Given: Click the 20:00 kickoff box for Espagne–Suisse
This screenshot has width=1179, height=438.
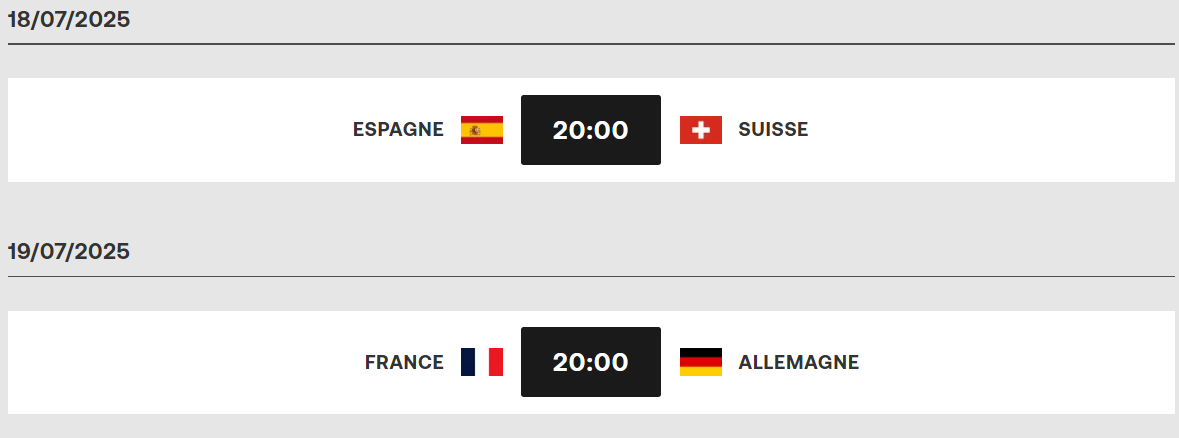Looking at the screenshot, I should [x=591, y=130].
